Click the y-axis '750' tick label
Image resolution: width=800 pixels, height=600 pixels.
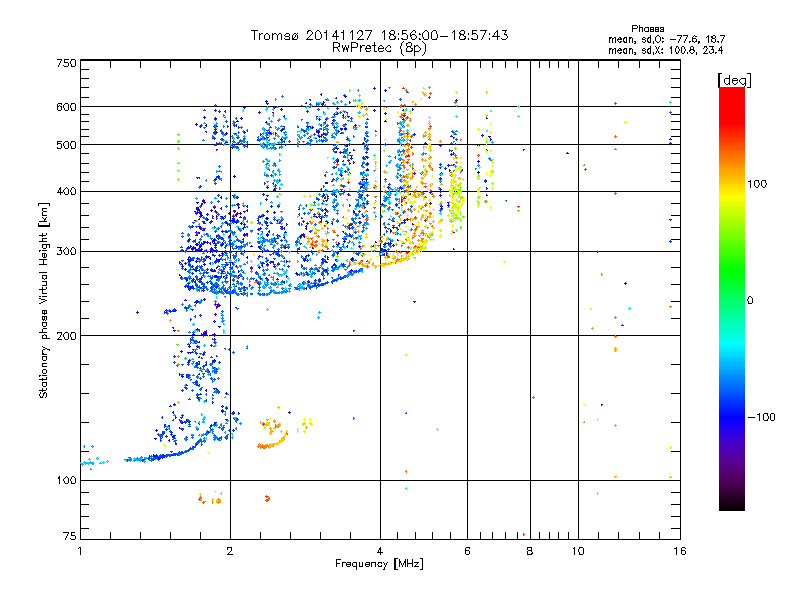(66, 63)
